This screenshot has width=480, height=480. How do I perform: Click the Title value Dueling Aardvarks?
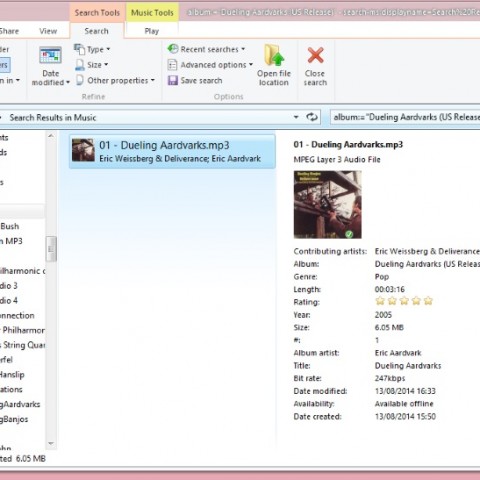[408, 366]
